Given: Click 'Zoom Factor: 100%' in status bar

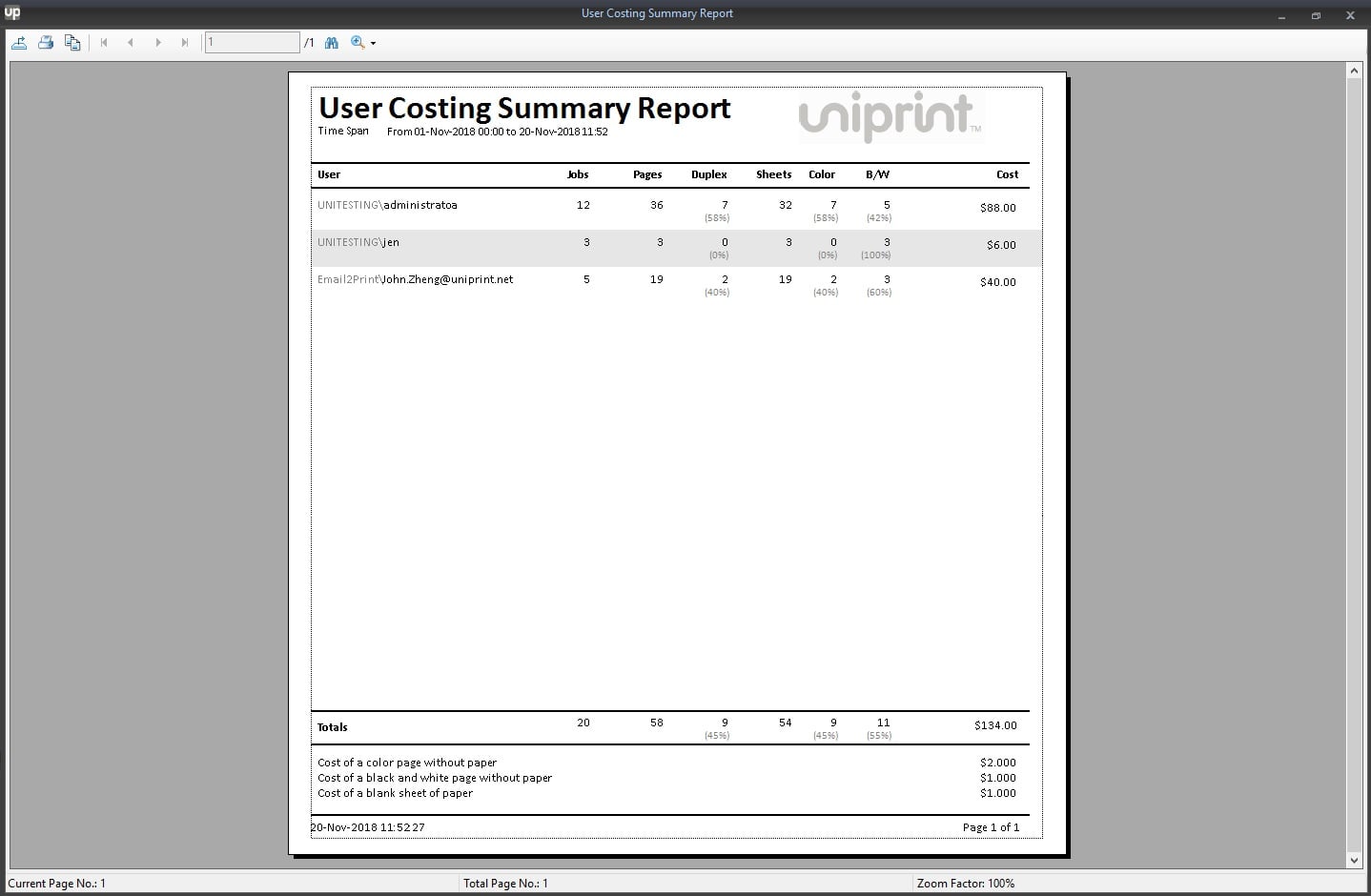Looking at the screenshot, I should [966, 884].
